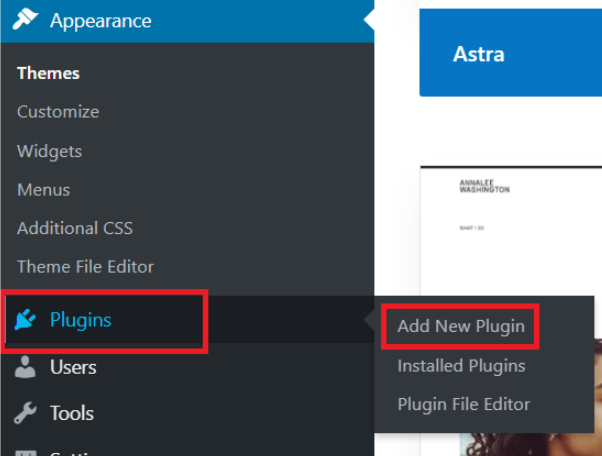Screen dimensions: 602x456
Task: Click the blue Astra theme banner
Action: click(510, 53)
